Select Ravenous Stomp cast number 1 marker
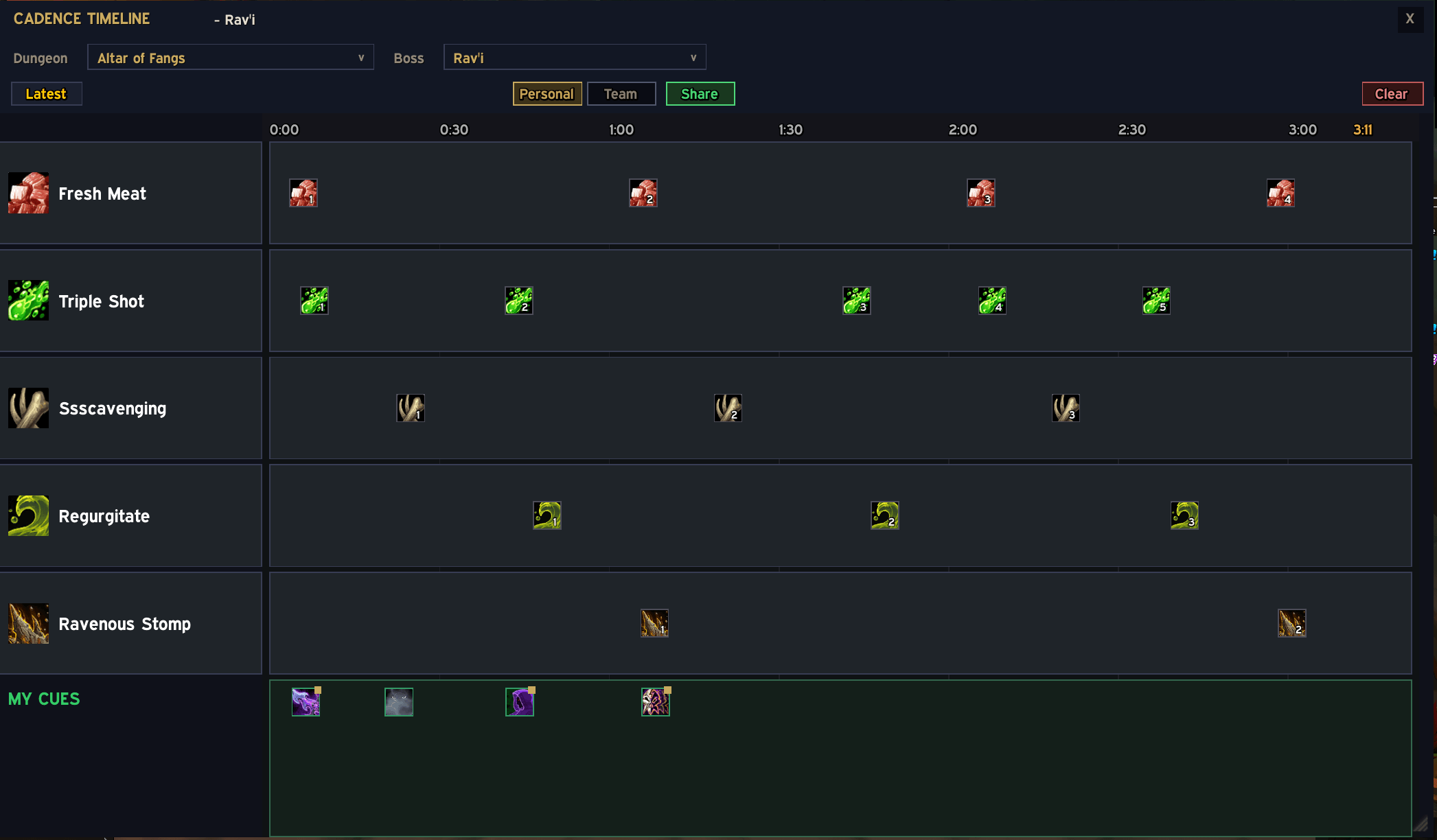Viewport: 1437px width, 840px height. [x=655, y=623]
